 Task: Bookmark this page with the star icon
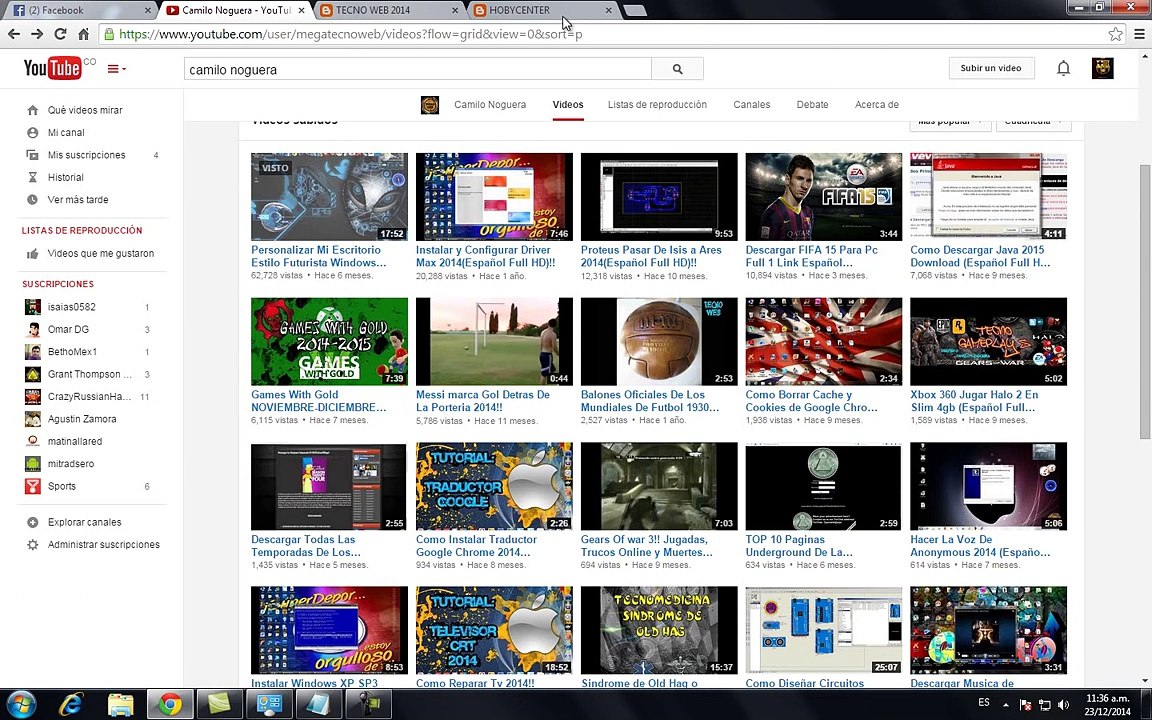click(1115, 34)
